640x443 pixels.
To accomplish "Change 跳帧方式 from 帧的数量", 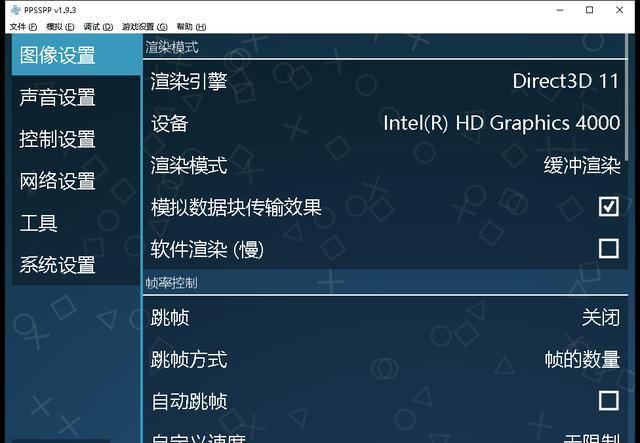I will click(385, 359).
